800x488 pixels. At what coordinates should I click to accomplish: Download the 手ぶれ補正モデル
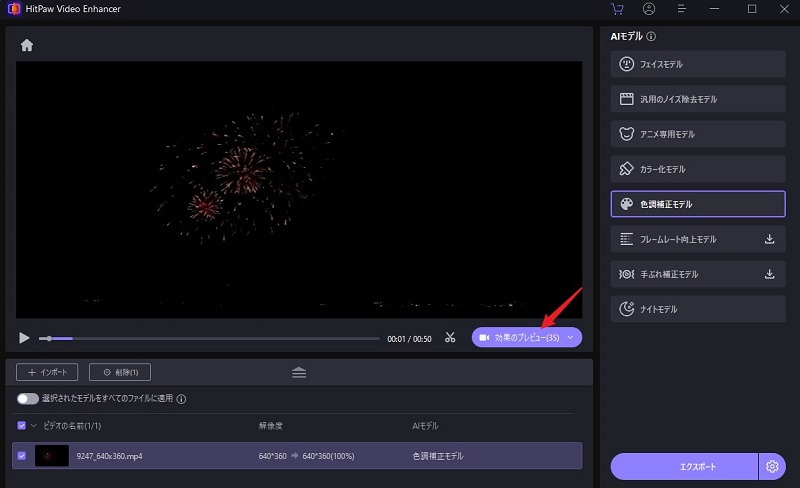point(769,274)
